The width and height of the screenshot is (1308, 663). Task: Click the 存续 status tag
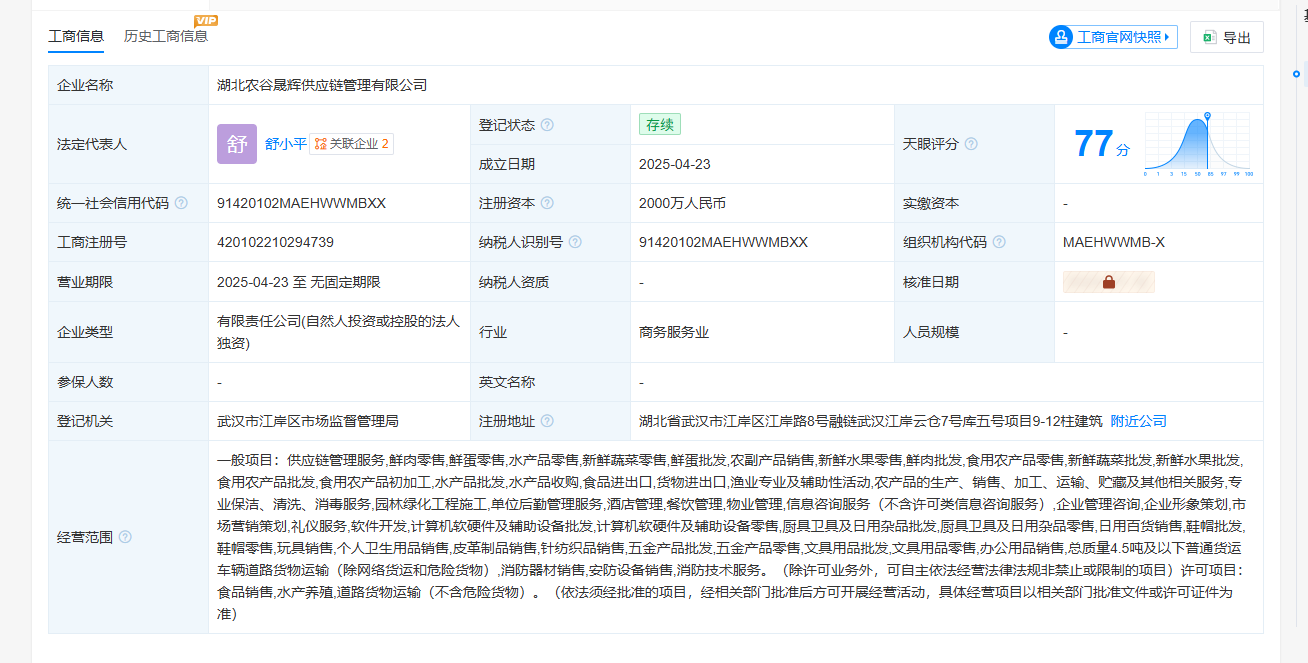click(x=660, y=125)
